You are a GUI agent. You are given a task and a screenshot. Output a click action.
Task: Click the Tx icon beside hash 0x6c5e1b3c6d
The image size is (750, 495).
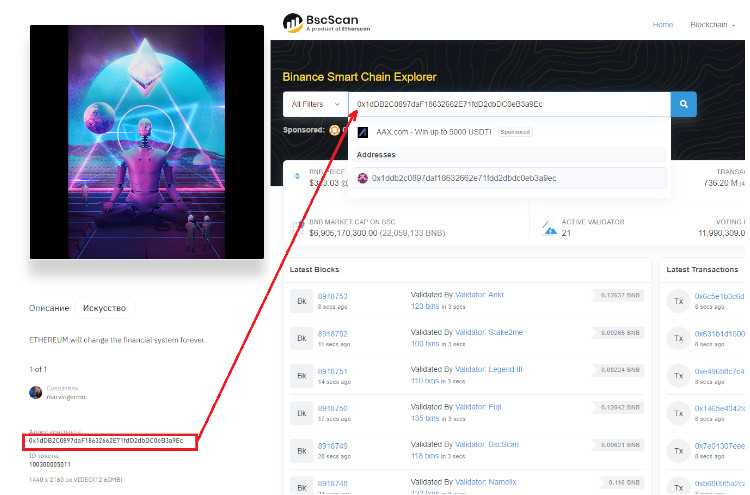(x=678, y=301)
